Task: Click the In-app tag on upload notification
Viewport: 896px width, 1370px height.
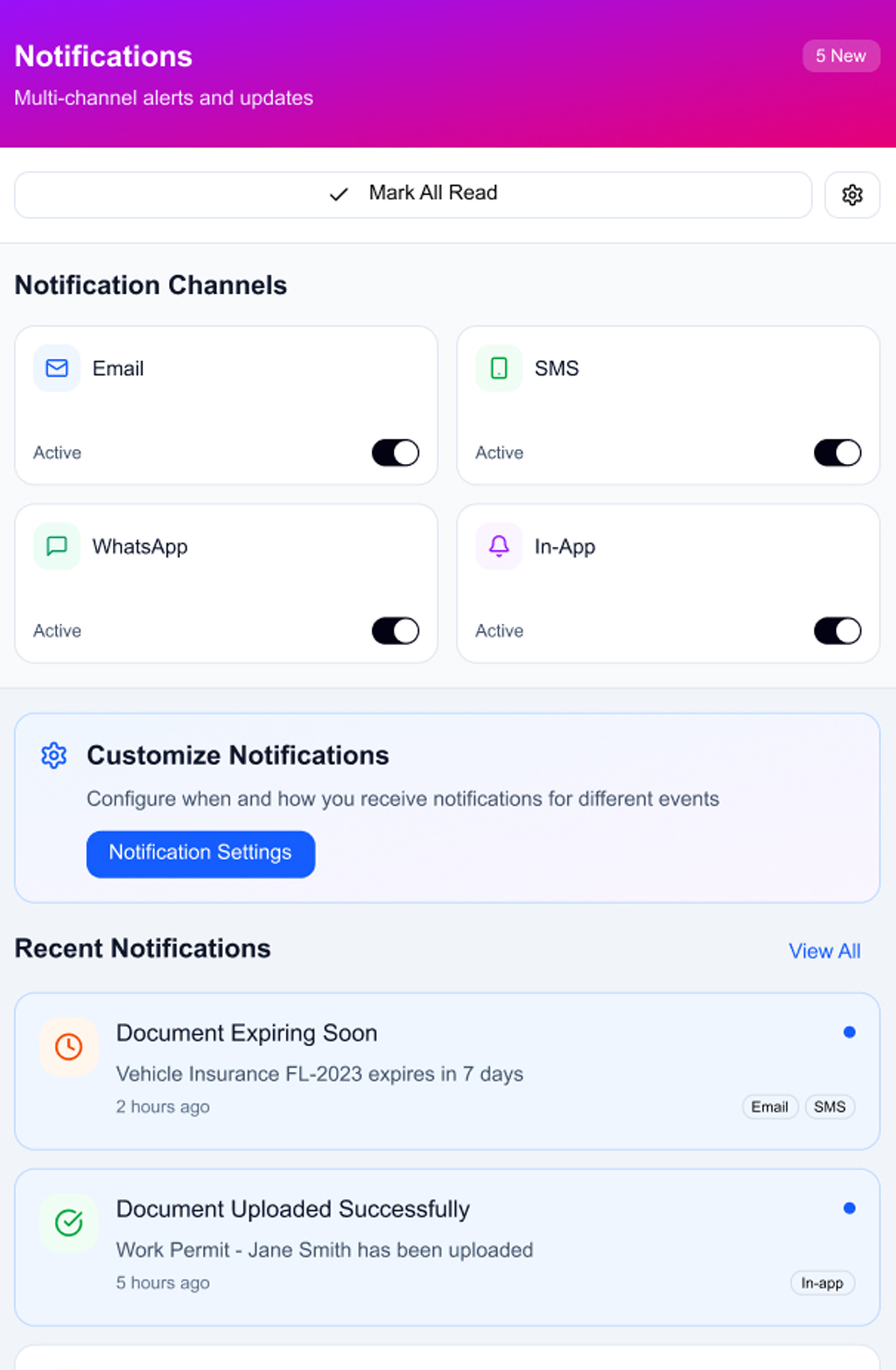Action: coord(822,1283)
